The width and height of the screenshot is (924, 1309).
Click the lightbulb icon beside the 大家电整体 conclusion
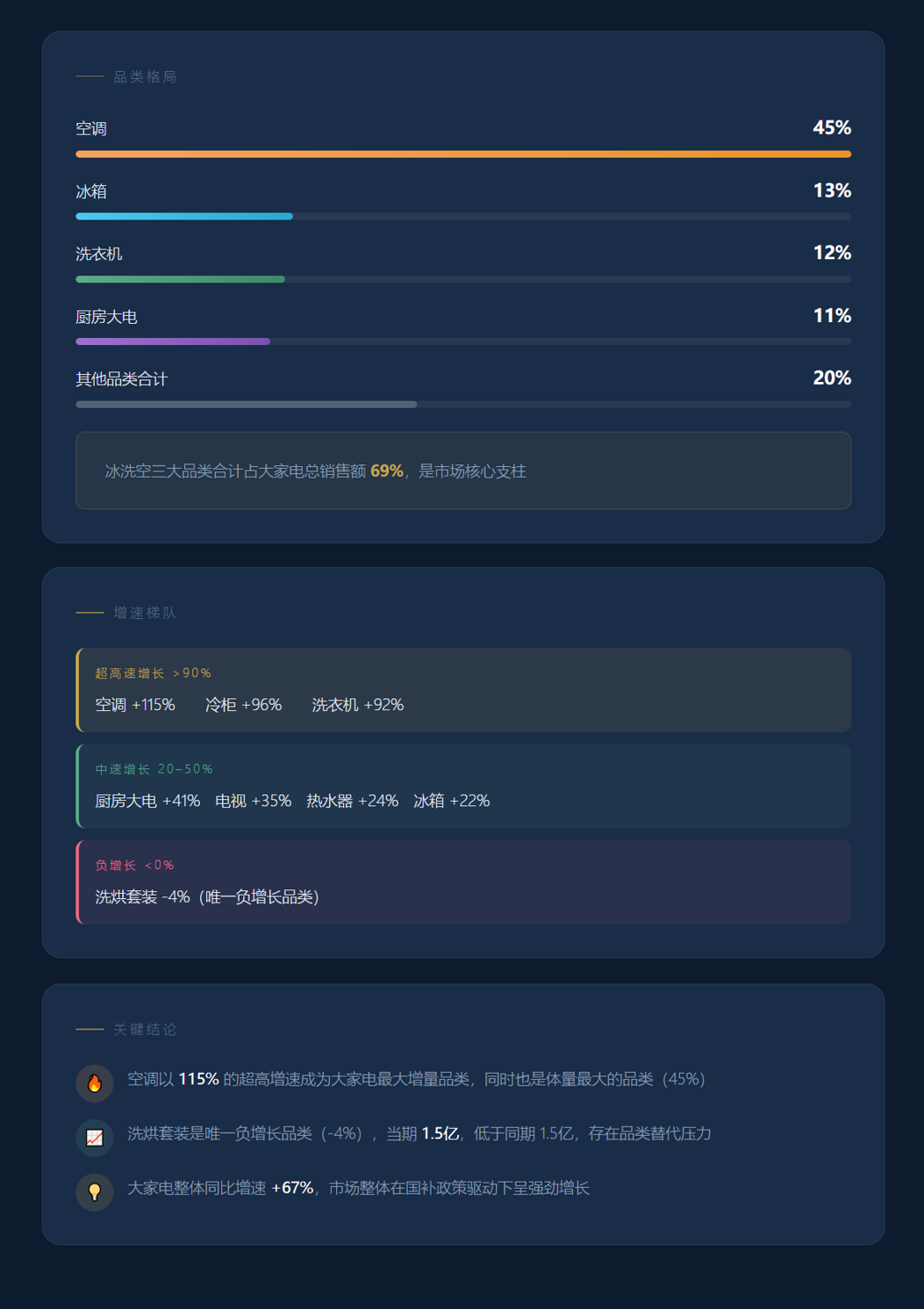point(95,1192)
